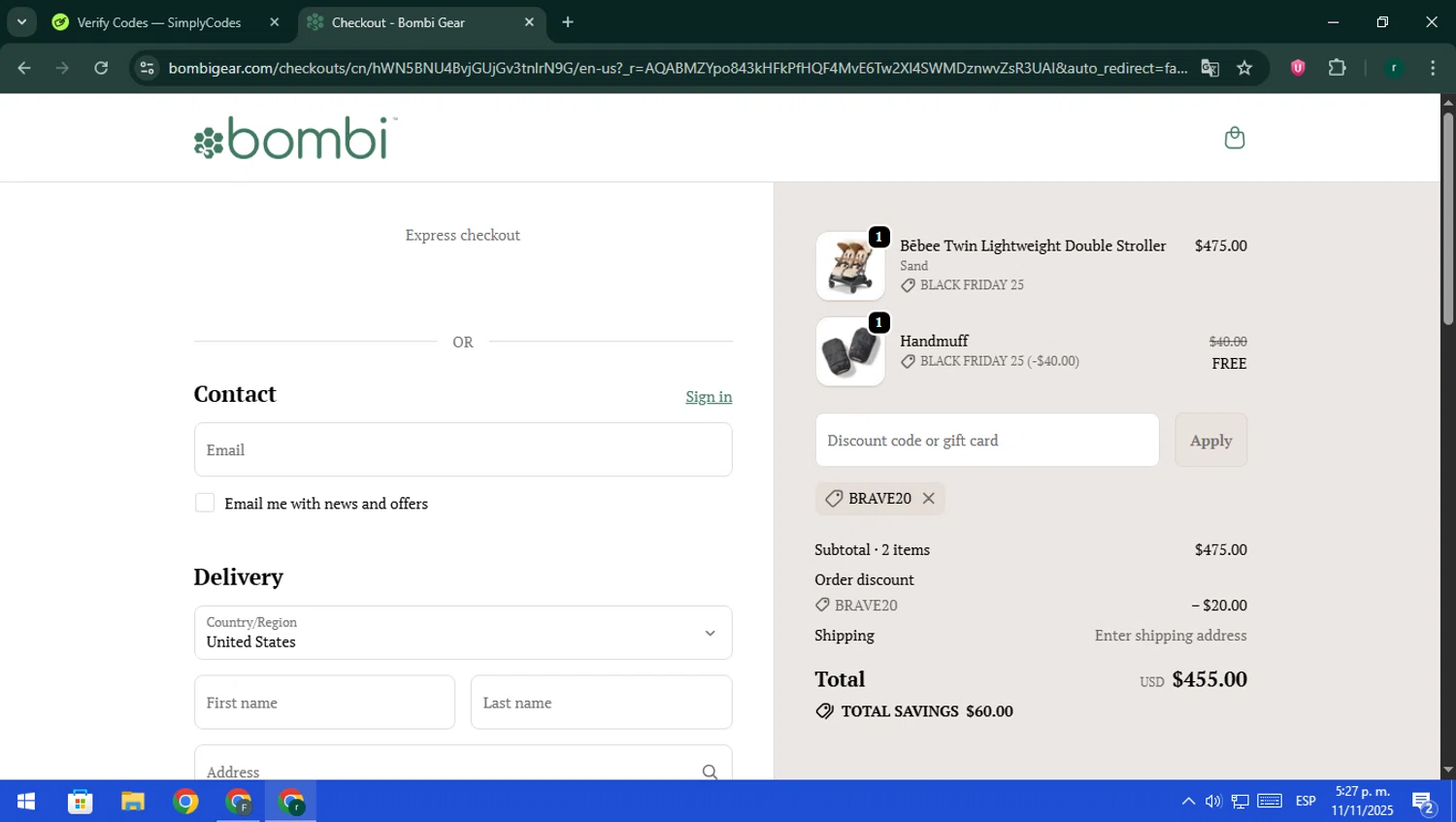
Task: Click the Handmuff product thumbnail
Action: point(850,351)
